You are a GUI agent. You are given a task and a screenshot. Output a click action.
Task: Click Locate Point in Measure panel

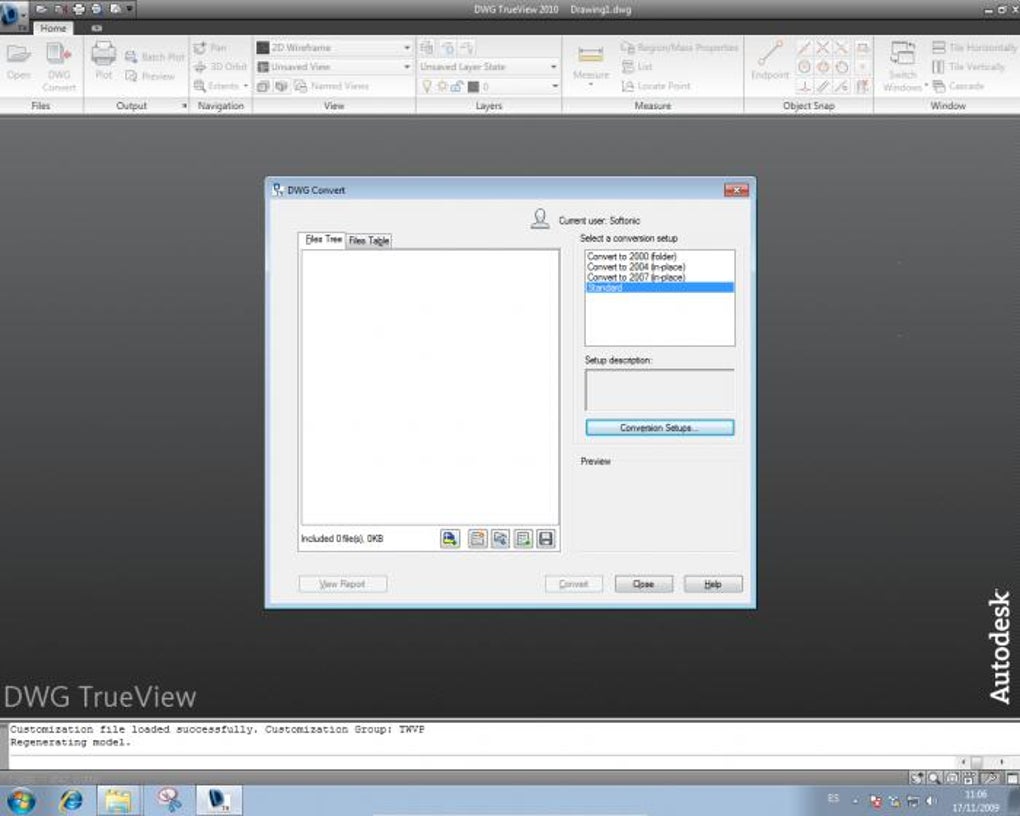click(x=656, y=85)
